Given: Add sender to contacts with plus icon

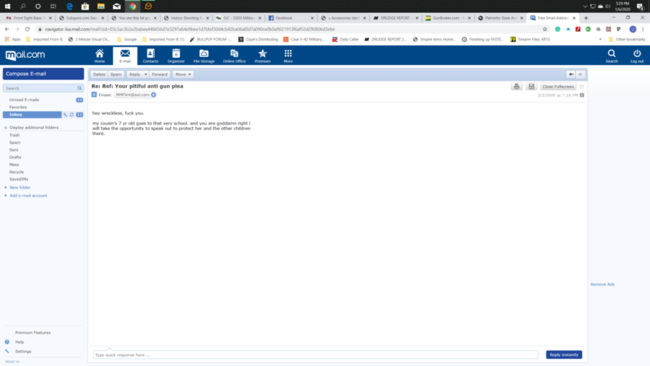Looking at the screenshot, I should pos(153,95).
